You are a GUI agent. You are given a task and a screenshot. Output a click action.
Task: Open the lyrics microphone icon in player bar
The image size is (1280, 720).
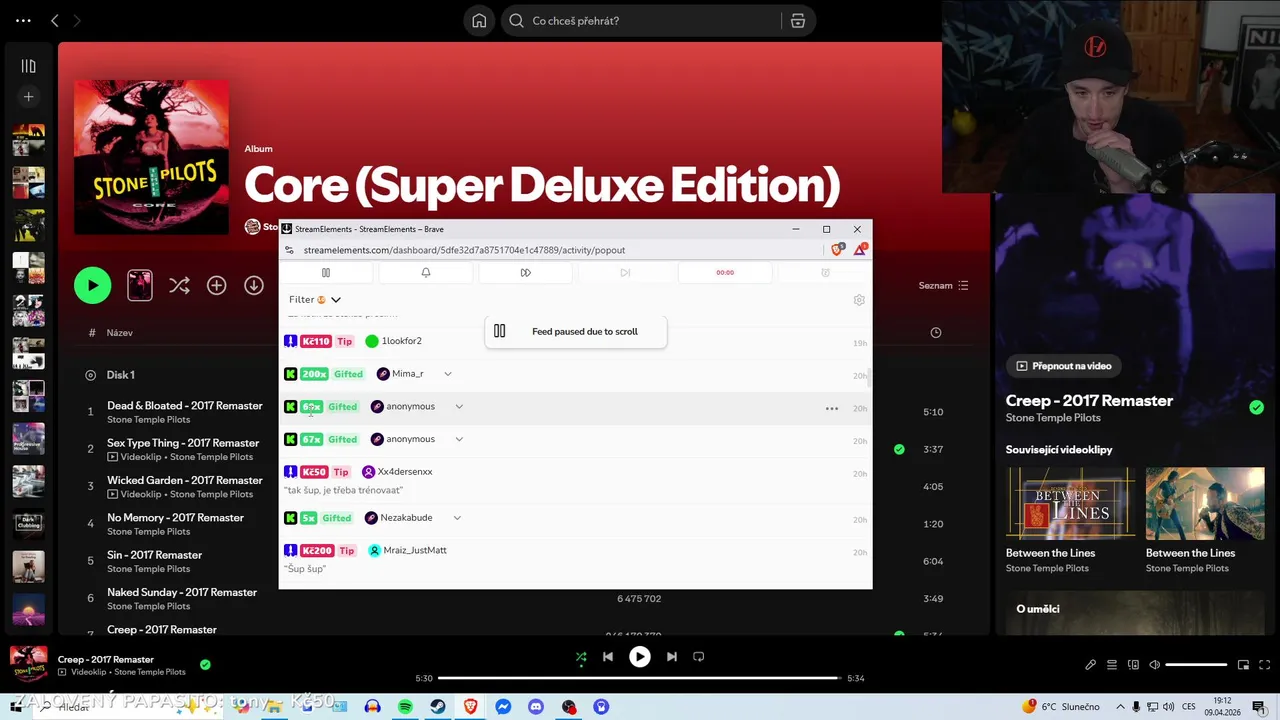pyautogui.click(x=1091, y=665)
